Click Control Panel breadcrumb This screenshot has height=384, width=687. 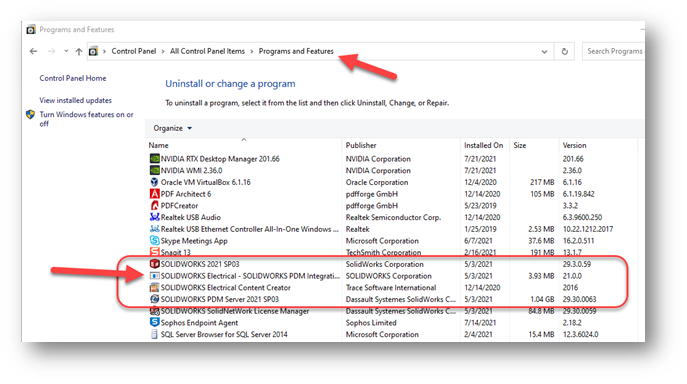tap(134, 51)
